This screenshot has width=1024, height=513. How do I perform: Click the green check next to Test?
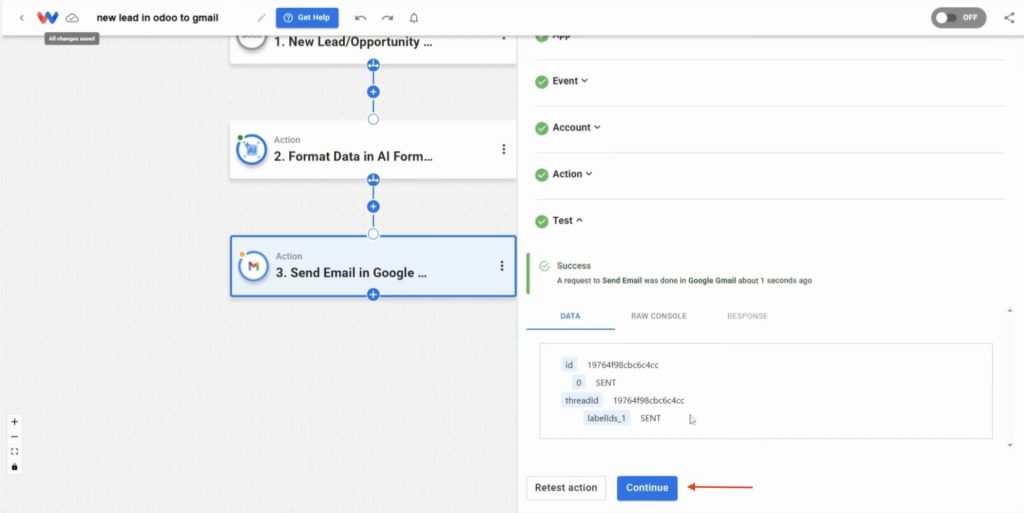point(541,221)
